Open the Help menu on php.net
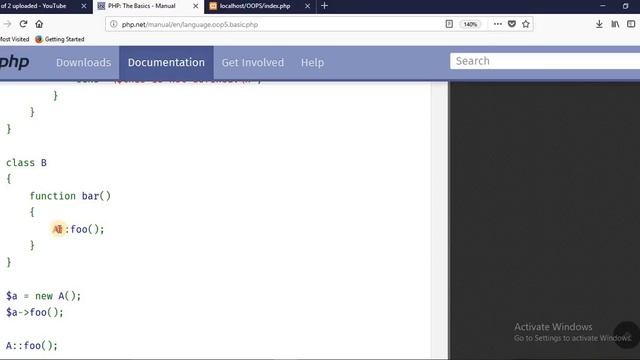 point(312,62)
